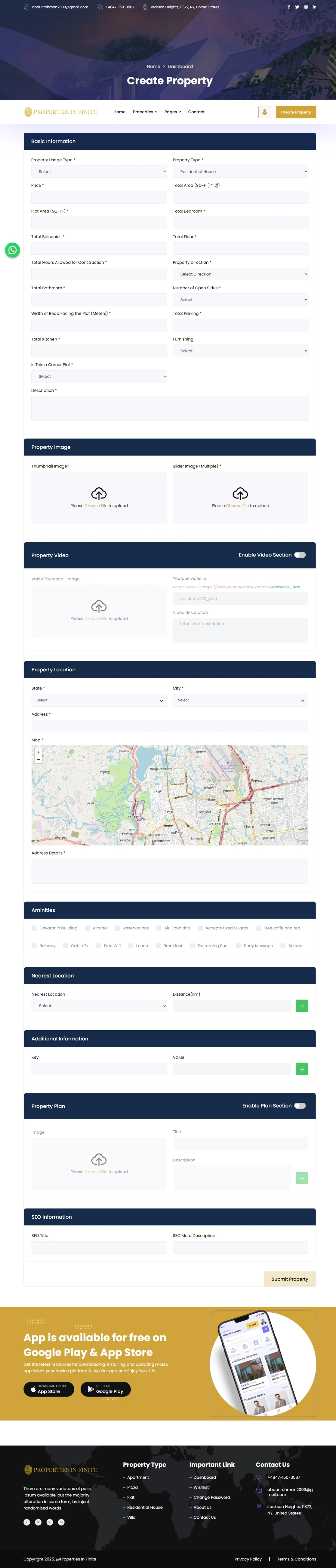Image resolution: width=336 pixels, height=1568 pixels.
Task: Click the info icon beside Total Area
Action: click(x=217, y=186)
